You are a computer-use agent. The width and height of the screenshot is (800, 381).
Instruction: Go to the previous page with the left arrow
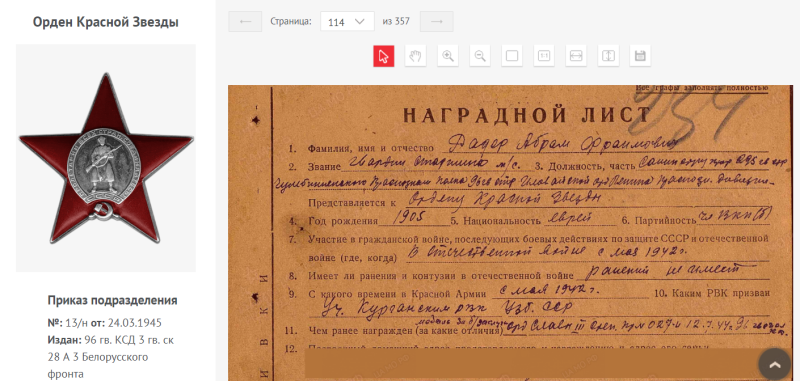(245, 21)
